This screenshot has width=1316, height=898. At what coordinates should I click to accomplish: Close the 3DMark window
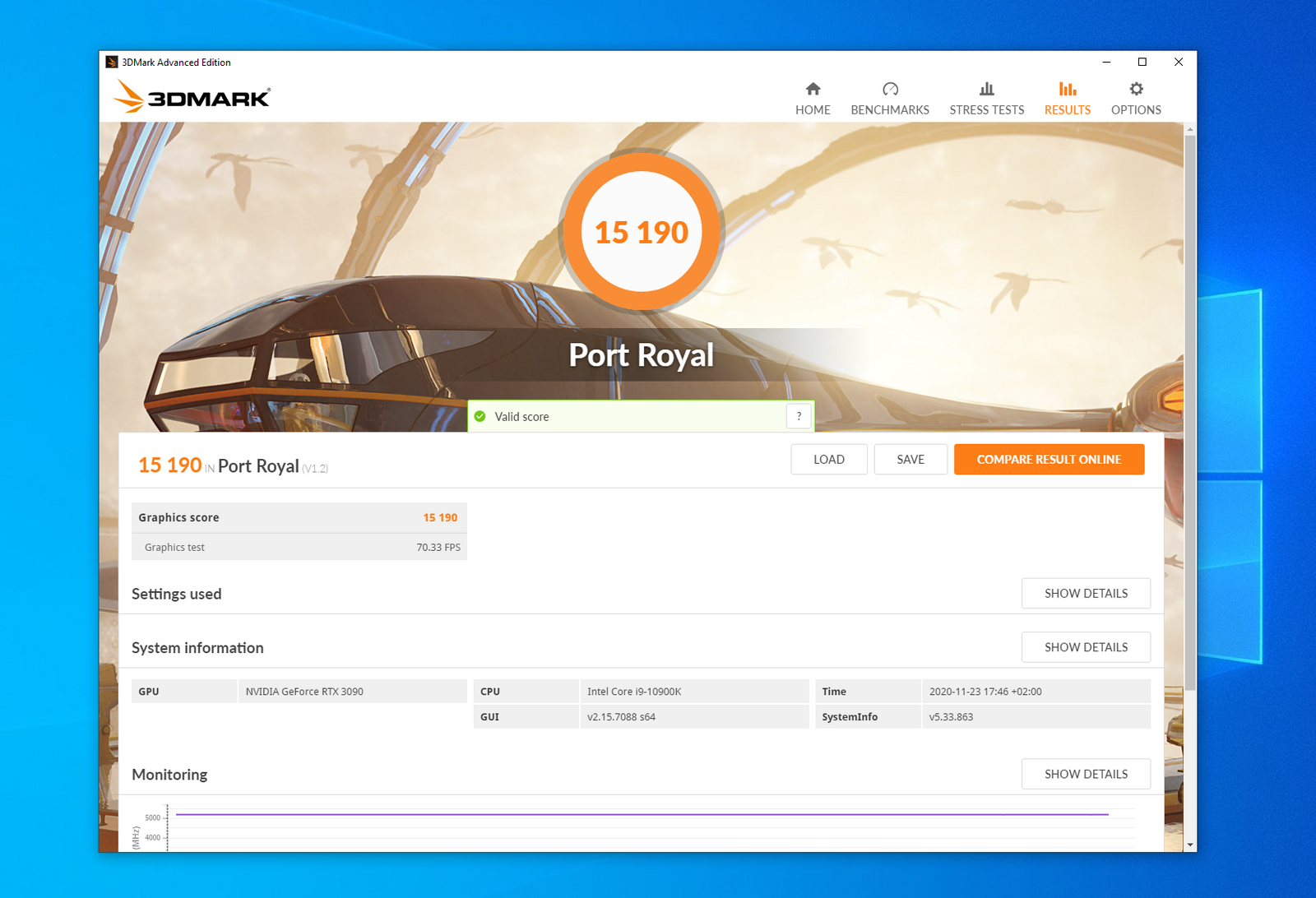click(1179, 62)
